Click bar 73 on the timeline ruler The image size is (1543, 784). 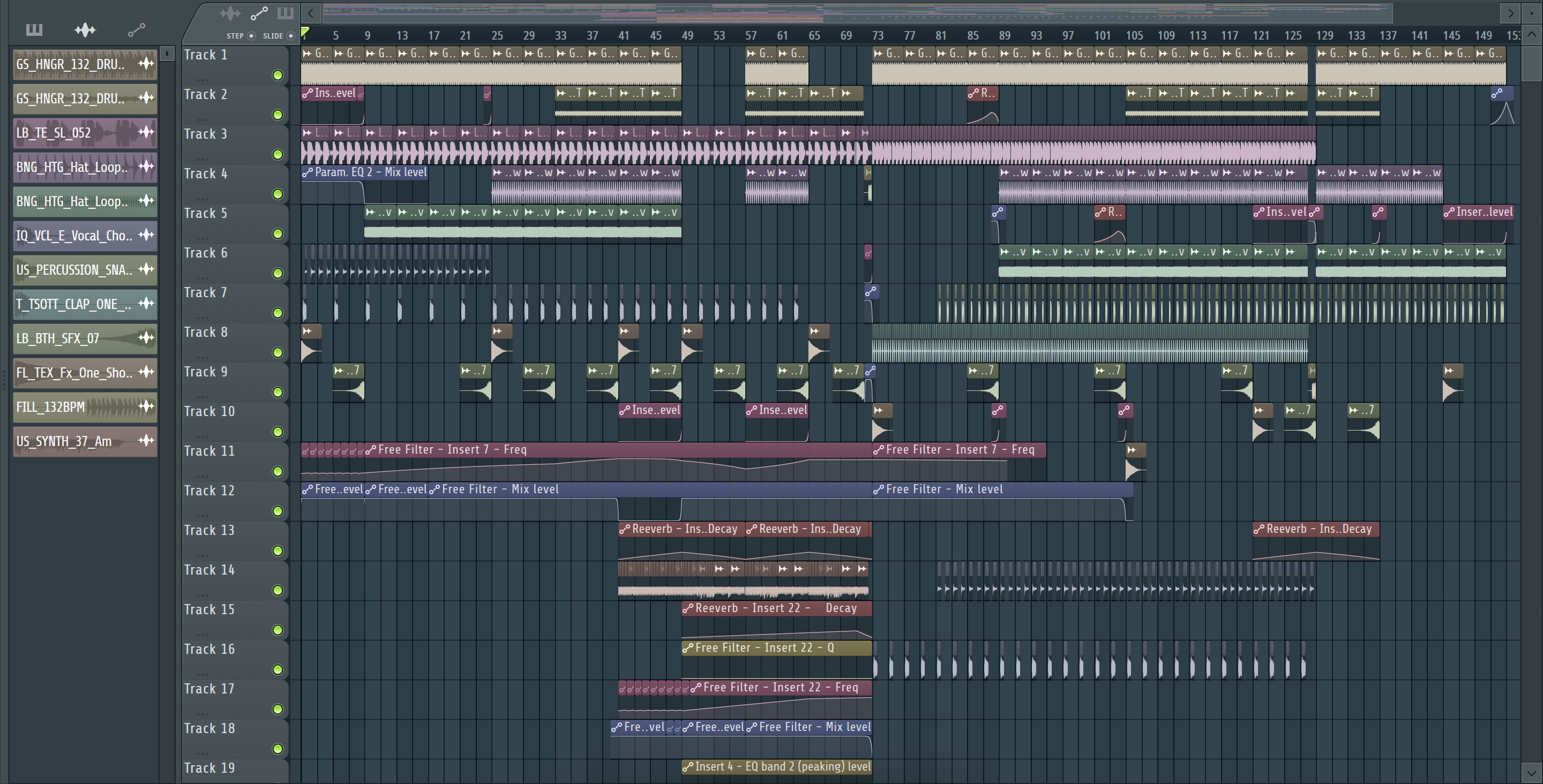878,35
